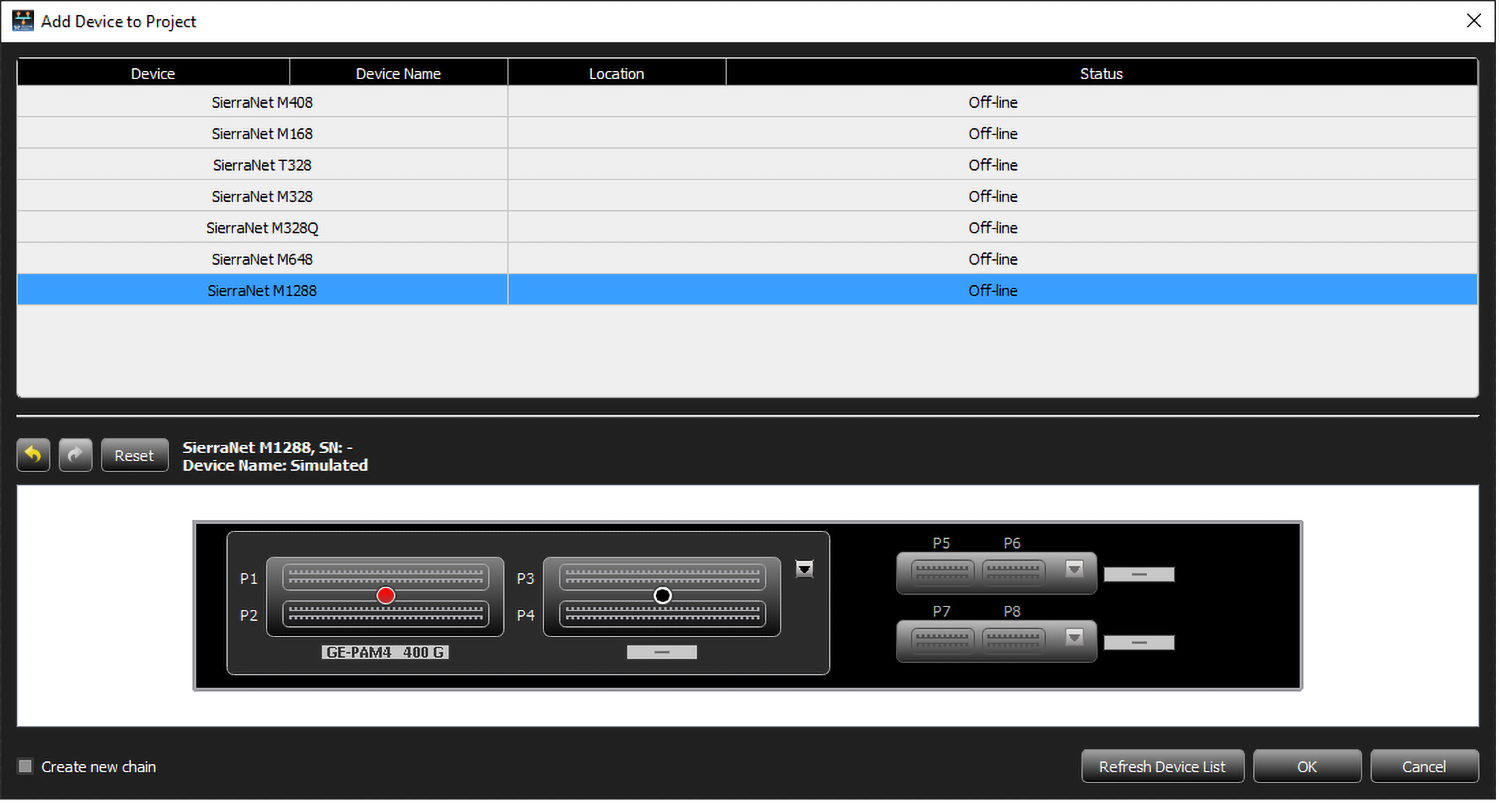Click the yellow undo arrow icon
1500x803 pixels.
coord(33,455)
